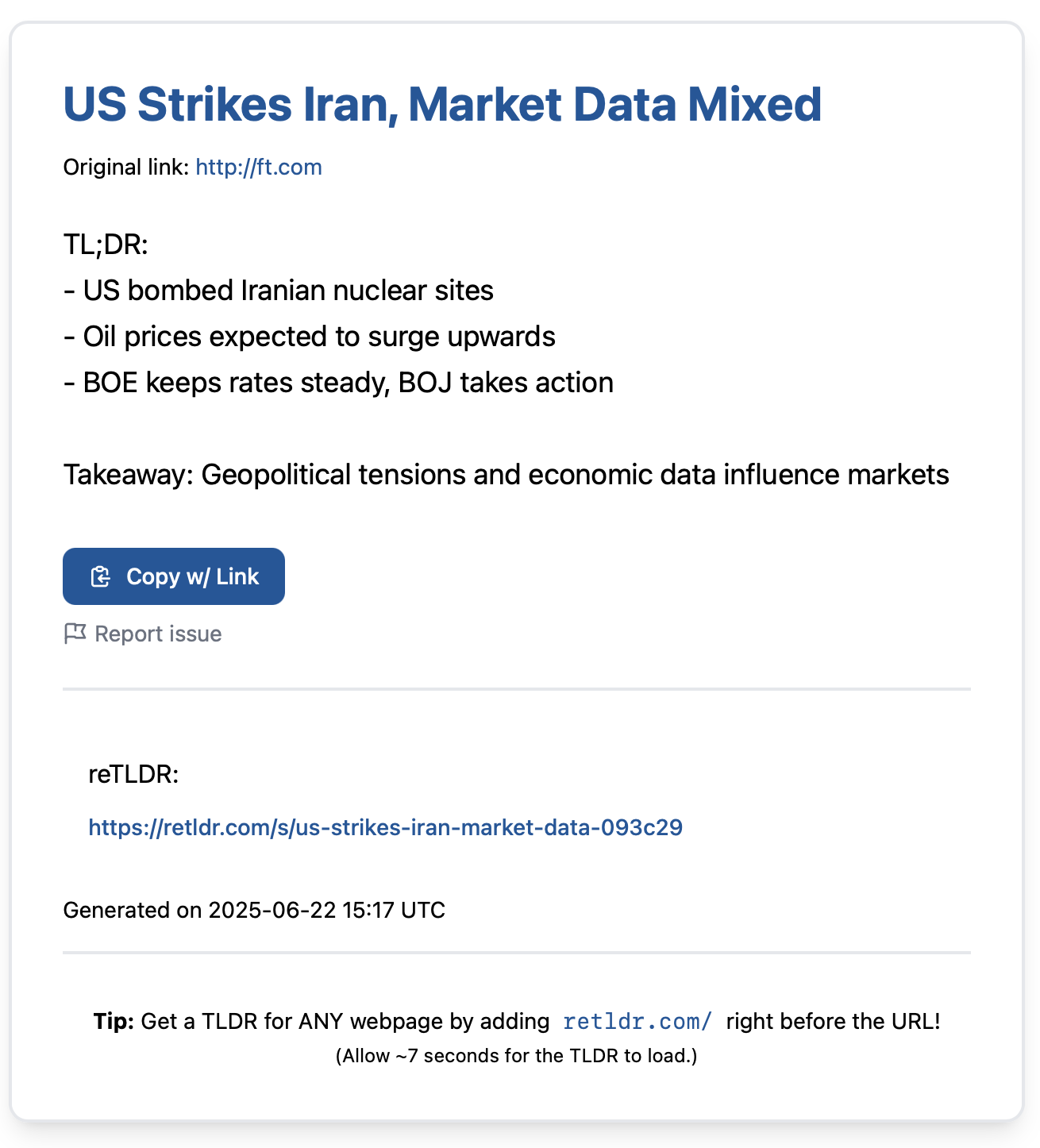Click the Takeaway summary sentence
1040x1148 pixels.
(x=507, y=475)
